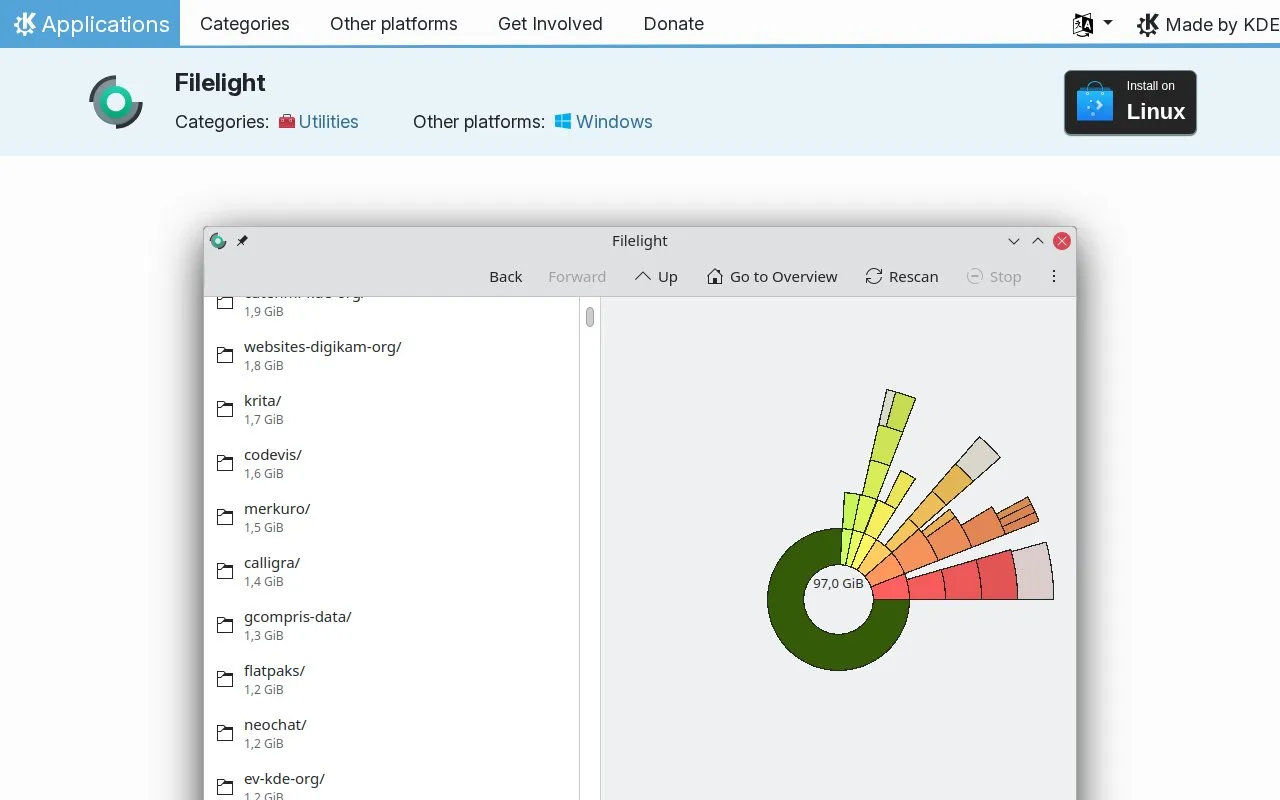Click the Filelight window menu icon
Image resolution: width=1280 pixels, height=800 pixels.
[x=218, y=241]
